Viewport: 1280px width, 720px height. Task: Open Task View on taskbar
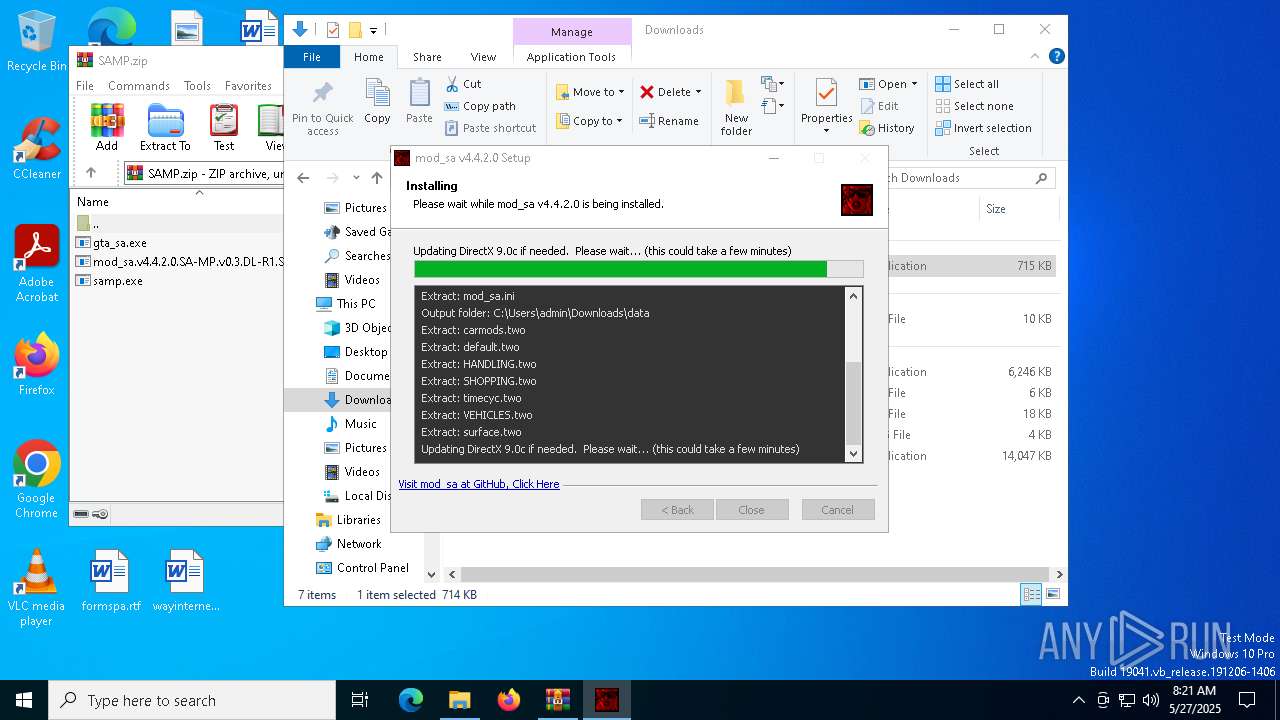pyautogui.click(x=360, y=700)
